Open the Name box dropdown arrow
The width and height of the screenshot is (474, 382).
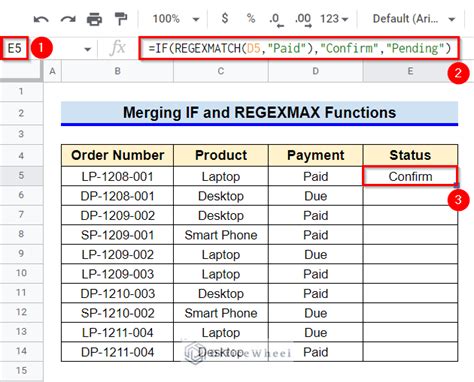pos(87,50)
